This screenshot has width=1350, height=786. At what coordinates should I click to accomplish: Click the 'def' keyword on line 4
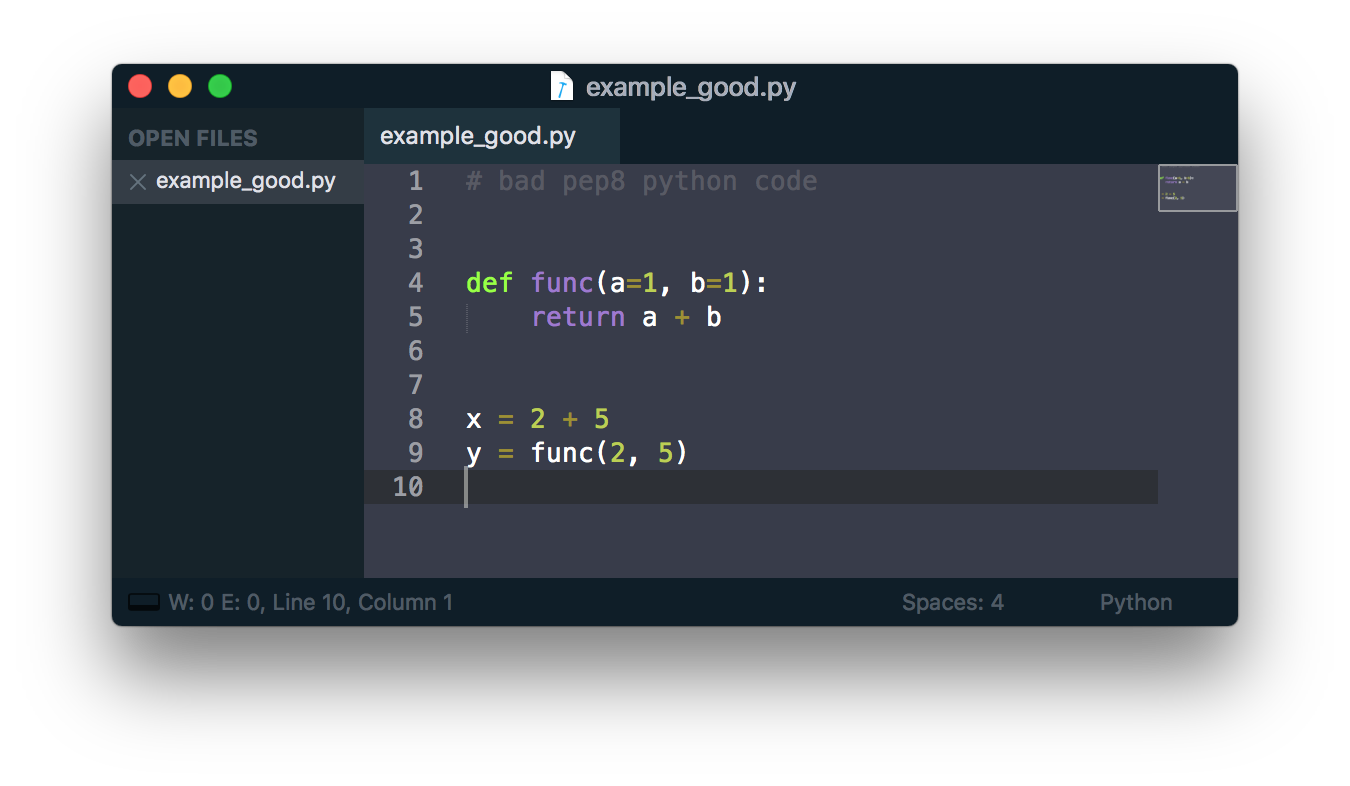point(490,283)
